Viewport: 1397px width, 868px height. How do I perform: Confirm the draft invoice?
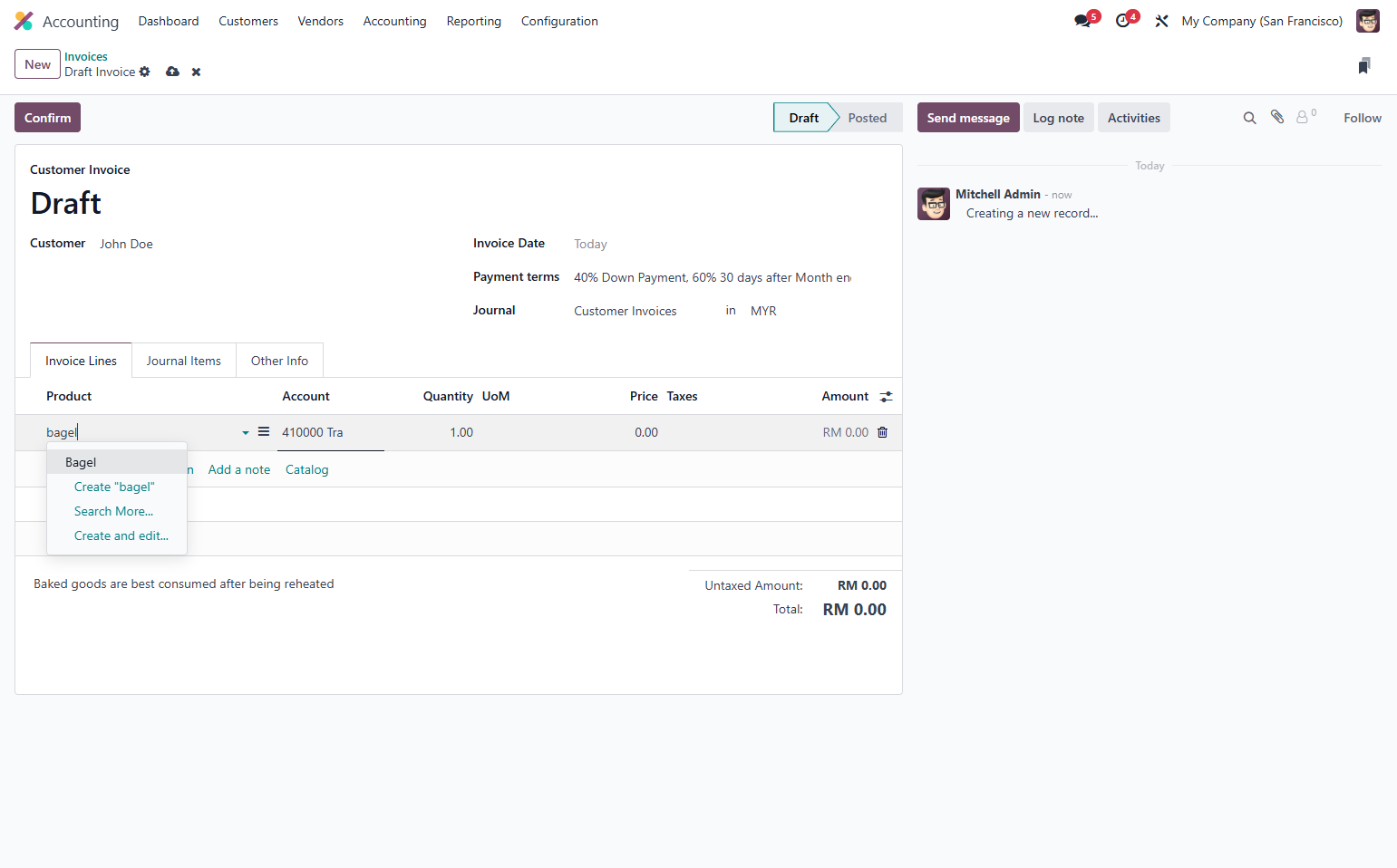47,118
